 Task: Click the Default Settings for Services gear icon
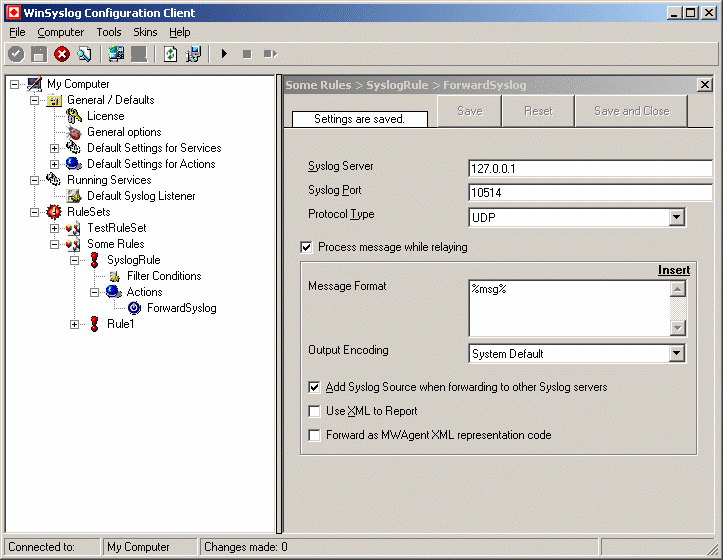point(74,148)
